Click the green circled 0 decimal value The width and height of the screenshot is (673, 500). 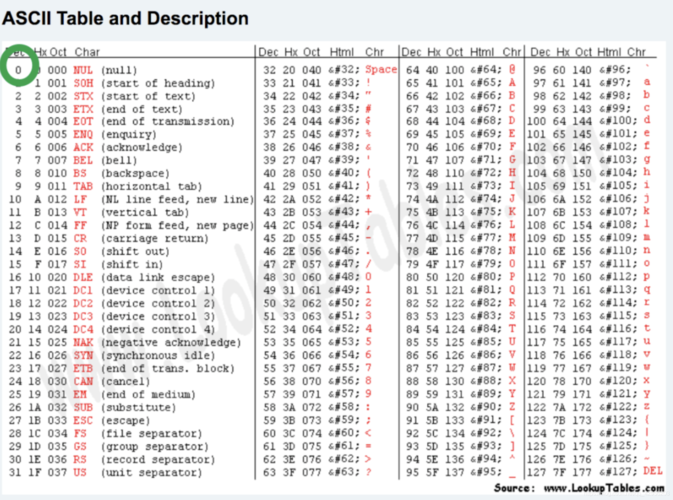tap(18, 70)
